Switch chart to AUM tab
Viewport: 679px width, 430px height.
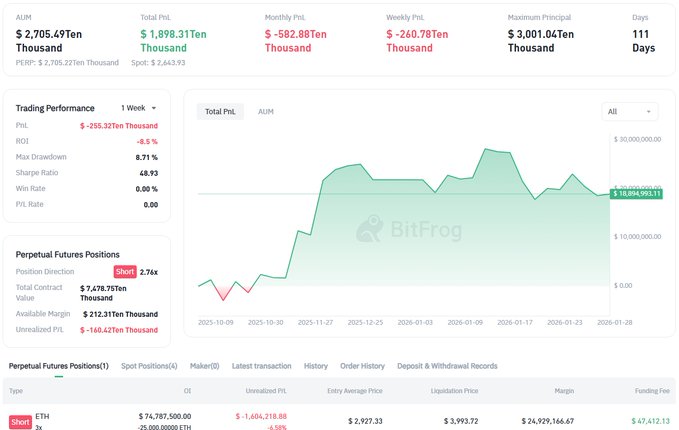coord(266,112)
